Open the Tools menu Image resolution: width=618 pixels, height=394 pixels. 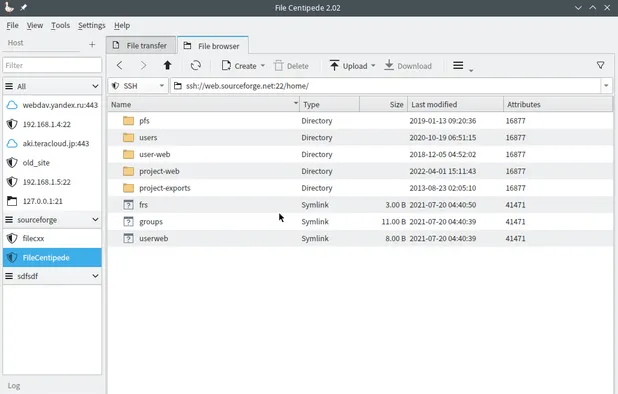click(60, 25)
